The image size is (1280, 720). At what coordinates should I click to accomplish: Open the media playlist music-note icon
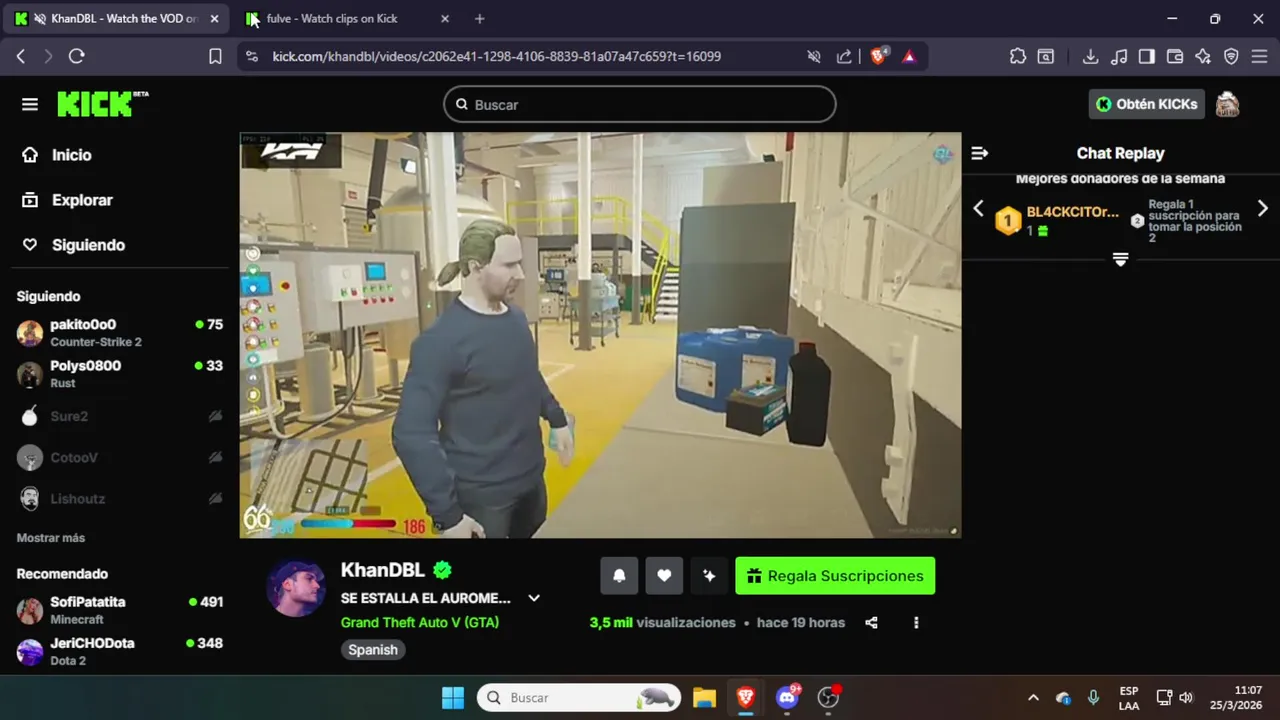(1119, 56)
